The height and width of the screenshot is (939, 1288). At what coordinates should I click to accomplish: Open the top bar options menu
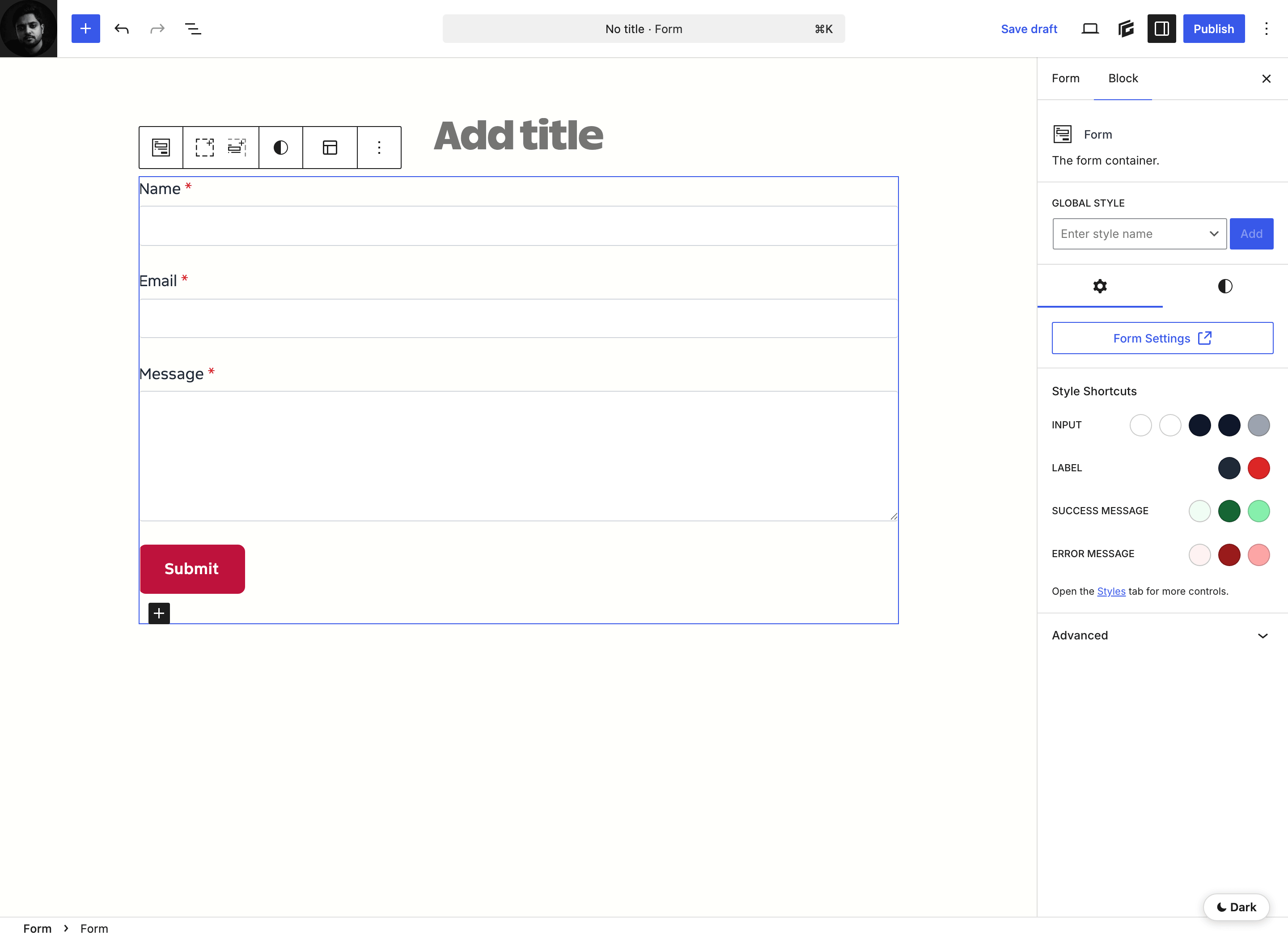tap(1267, 29)
